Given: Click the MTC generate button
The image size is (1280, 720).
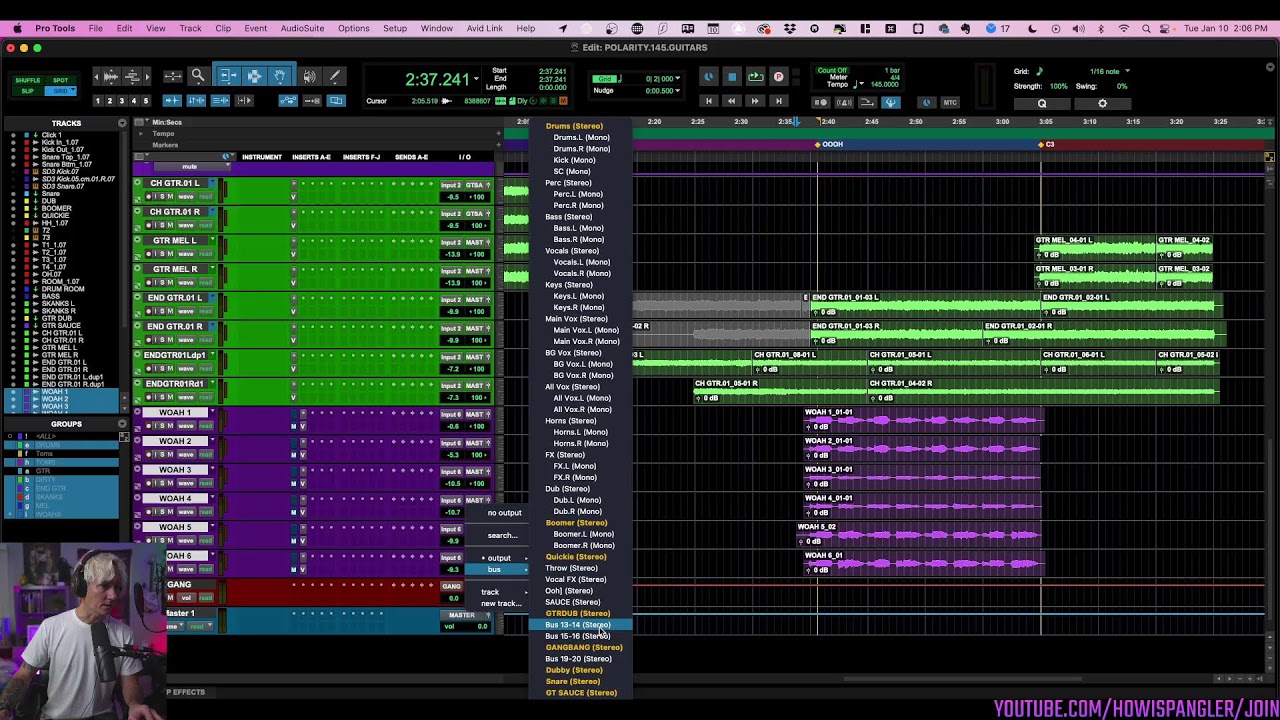Looking at the screenshot, I should 950,102.
